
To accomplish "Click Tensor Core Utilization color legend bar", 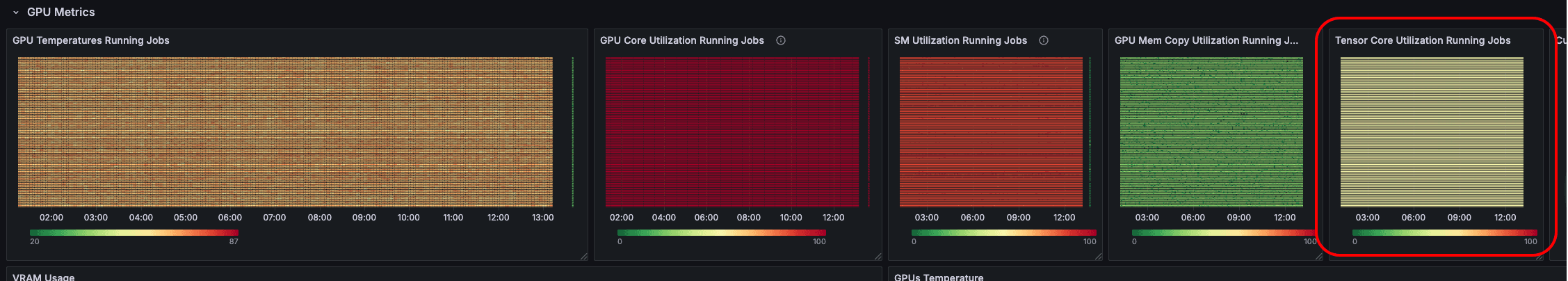I will [1445, 232].
